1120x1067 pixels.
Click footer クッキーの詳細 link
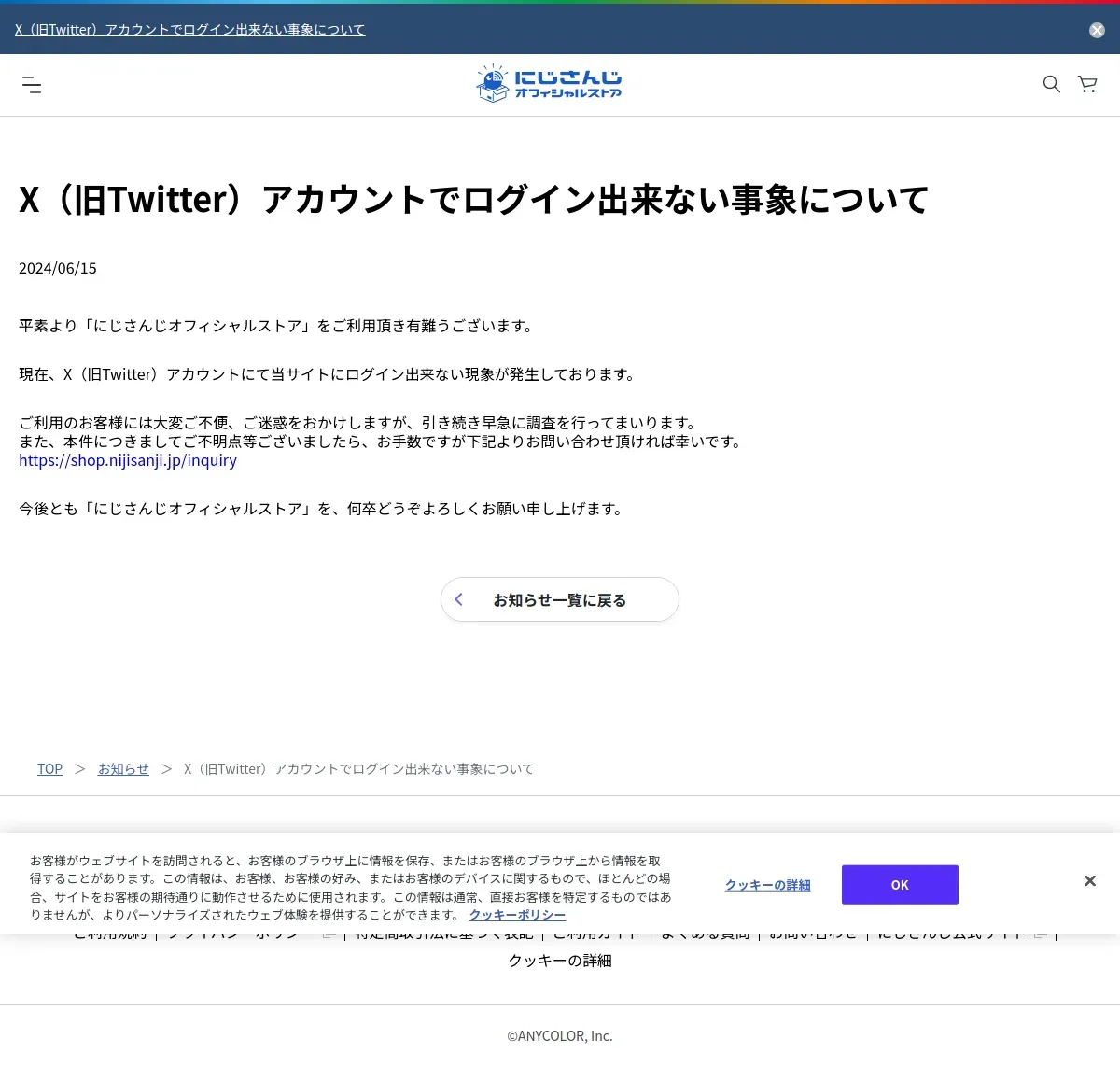click(560, 961)
